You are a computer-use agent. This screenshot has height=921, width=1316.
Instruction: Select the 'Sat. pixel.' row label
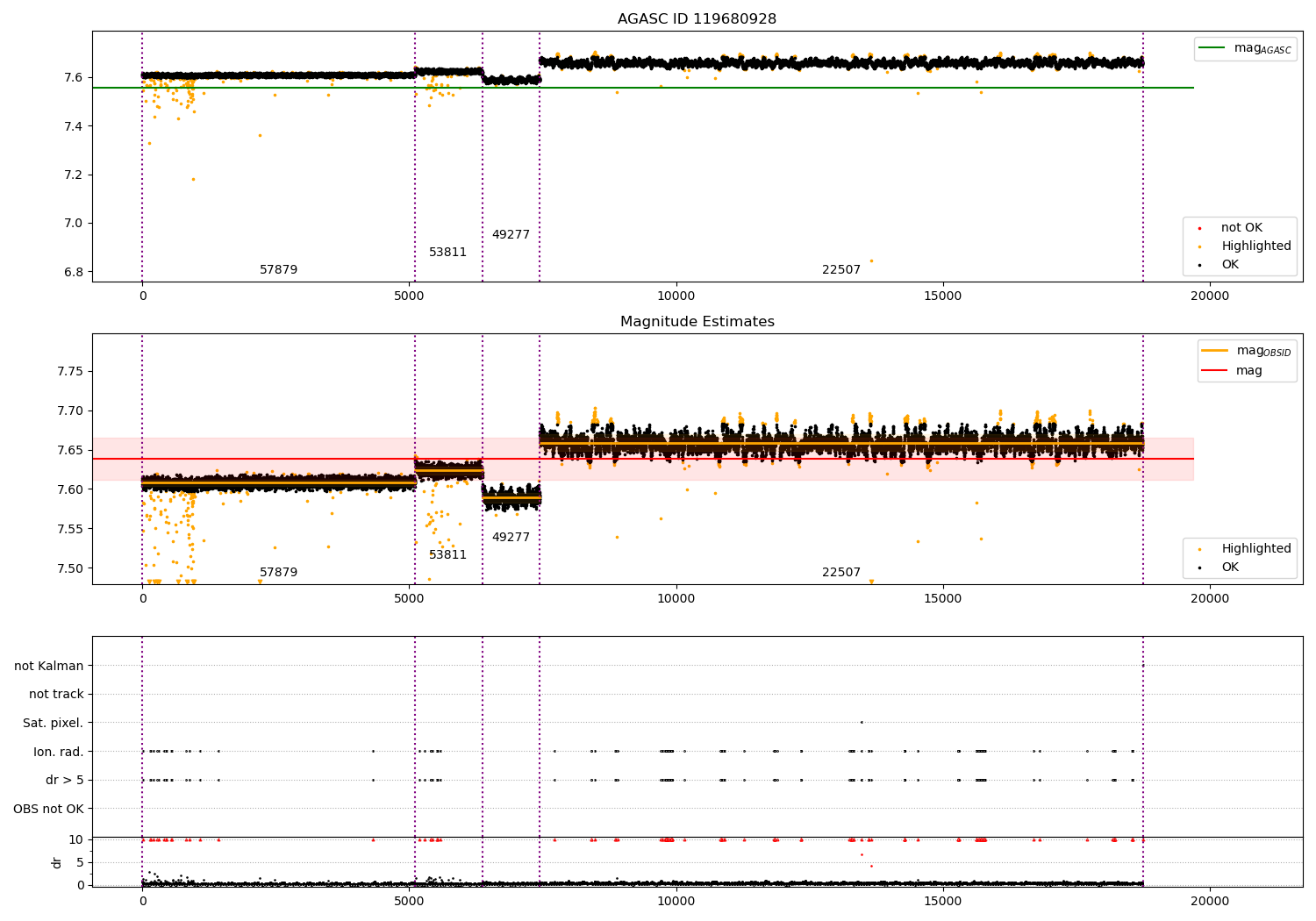[x=53, y=724]
